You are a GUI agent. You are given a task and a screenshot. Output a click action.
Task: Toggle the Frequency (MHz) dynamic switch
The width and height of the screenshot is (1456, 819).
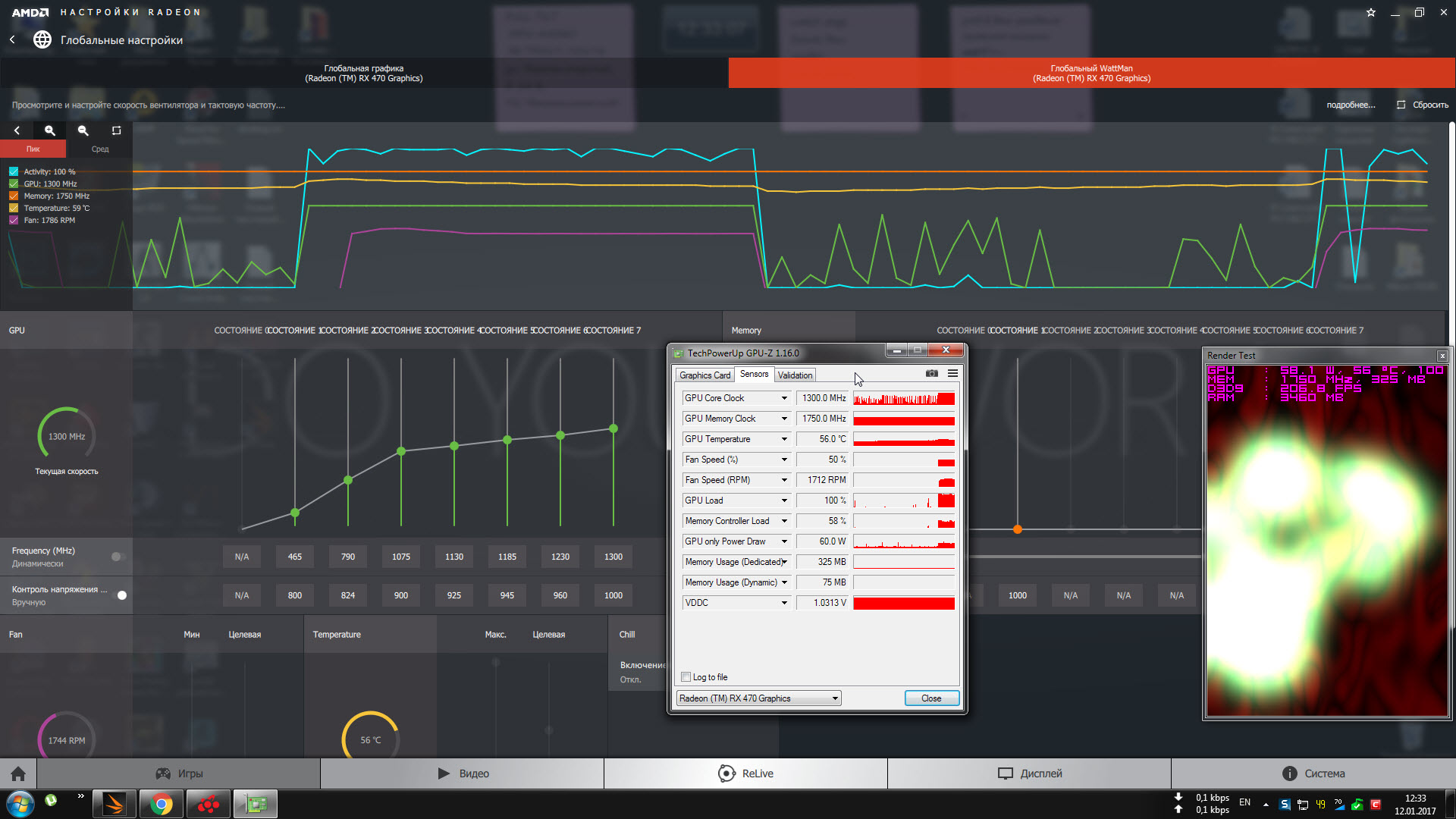(x=118, y=557)
